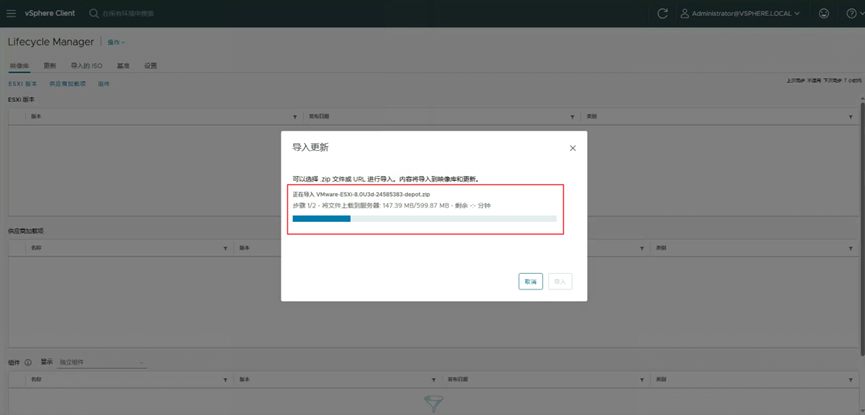The height and width of the screenshot is (415, 865).
Task: Click the vSphere Client title
Action: point(50,13)
